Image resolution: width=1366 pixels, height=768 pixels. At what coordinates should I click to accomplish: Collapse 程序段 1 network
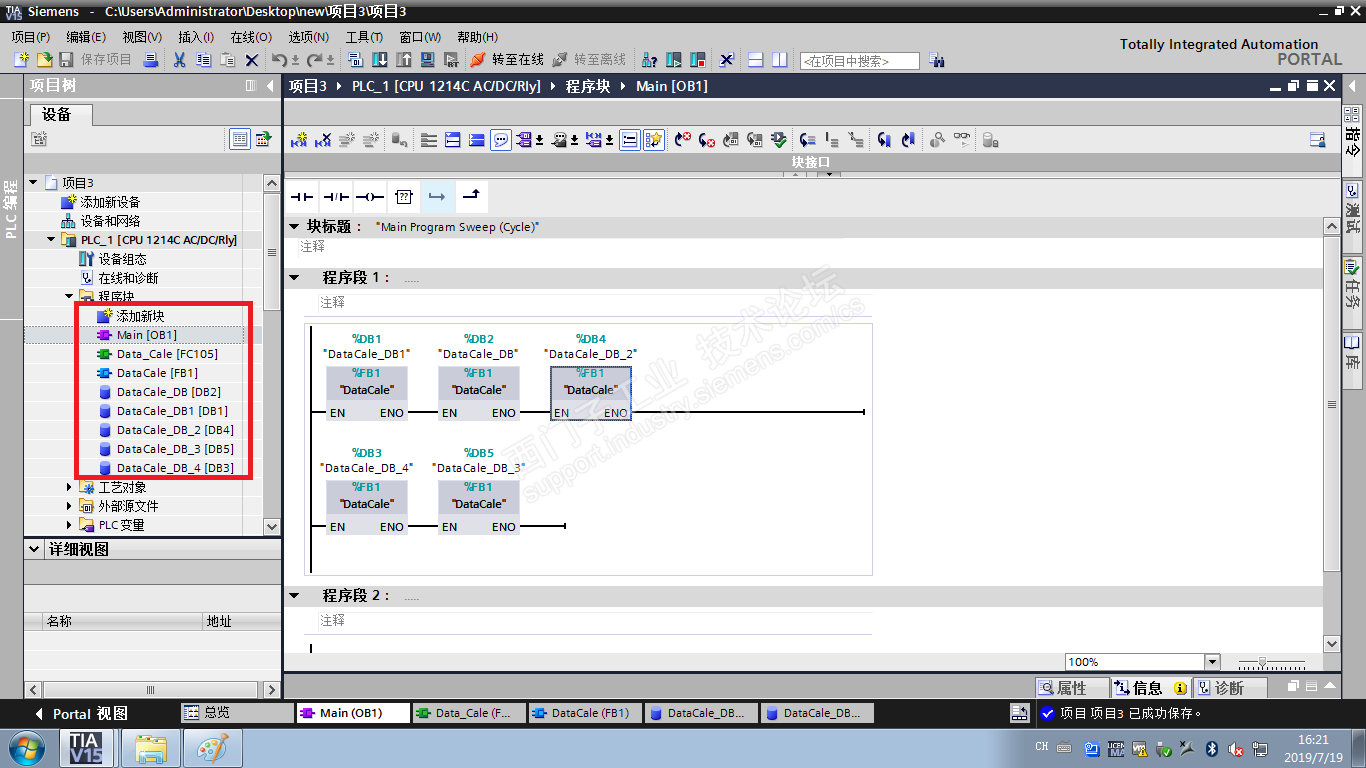coord(294,277)
